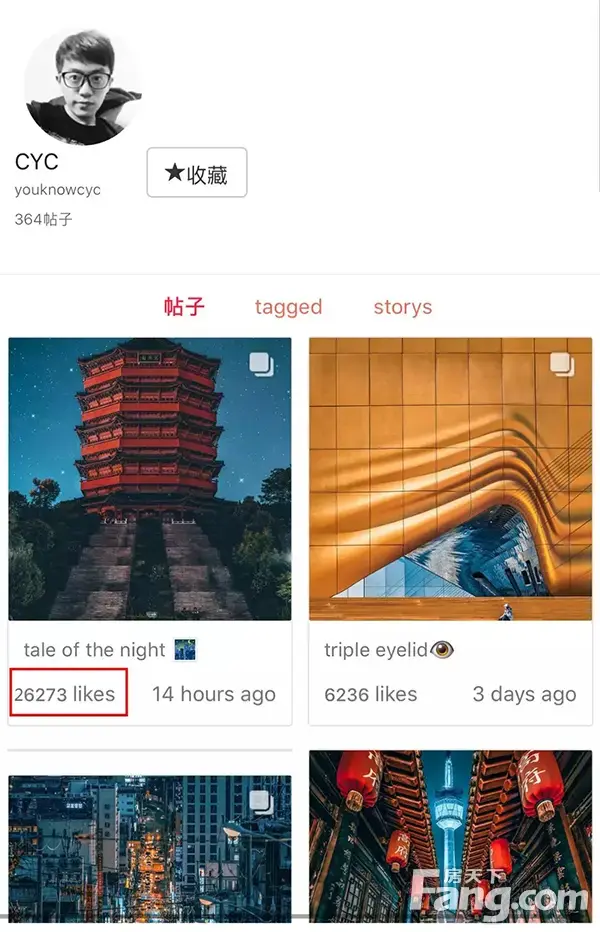Switch to the 帖子 tab

[x=184, y=307]
